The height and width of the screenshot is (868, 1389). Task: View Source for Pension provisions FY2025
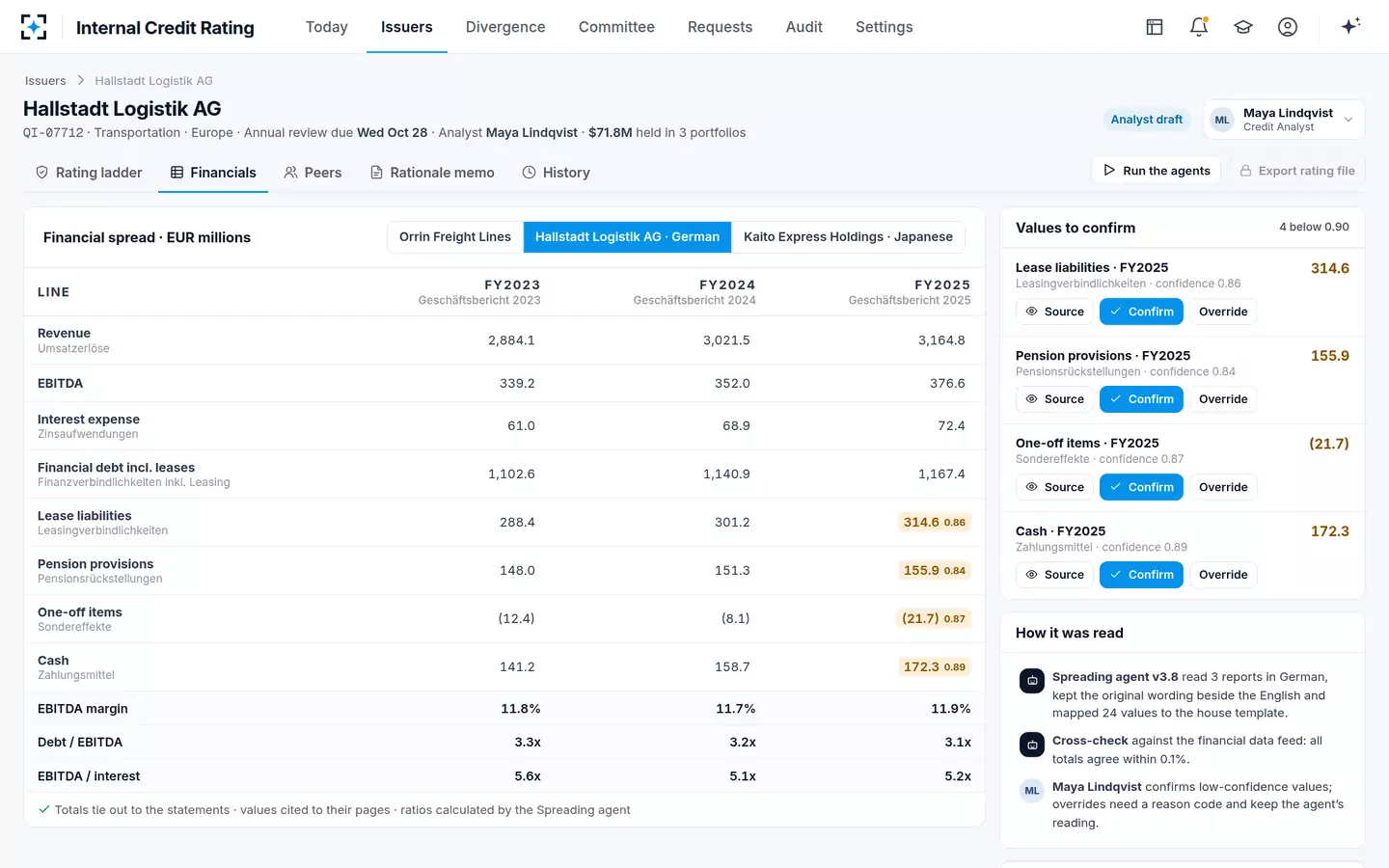1054,399
